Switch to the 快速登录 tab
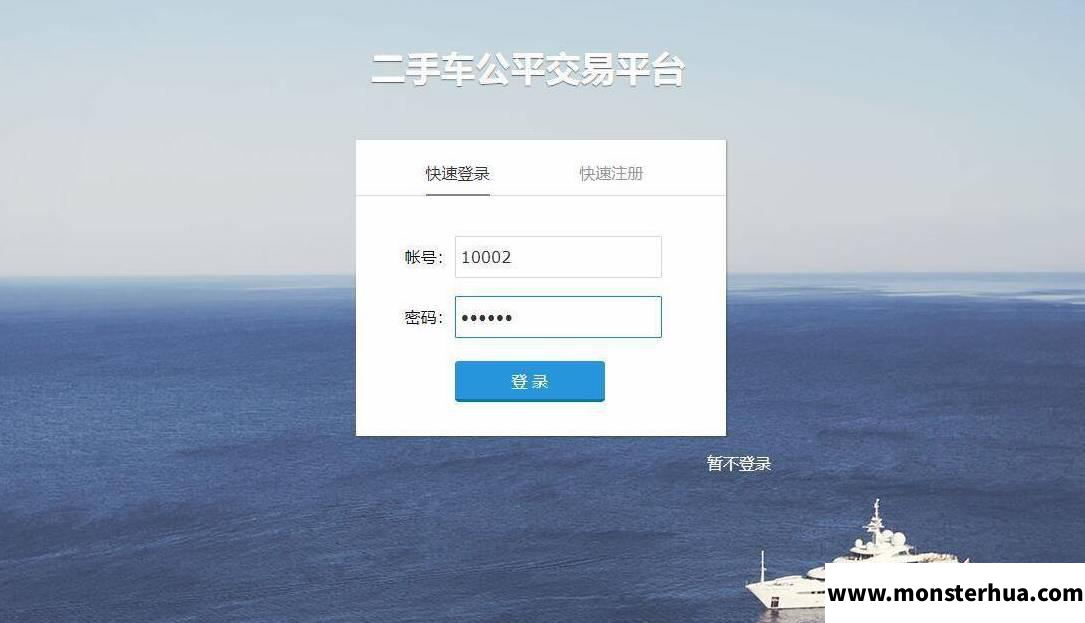This screenshot has height=623, width=1085. point(457,174)
